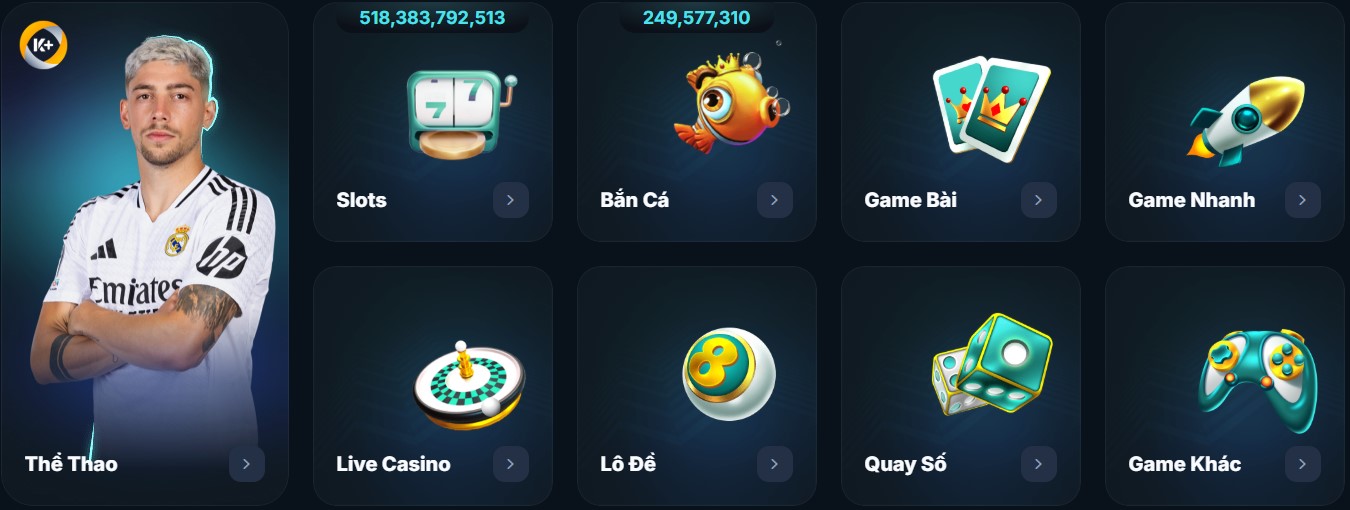Click the teal dice icon
The width and height of the screenshot is (1350, 510).
point(992,365)
